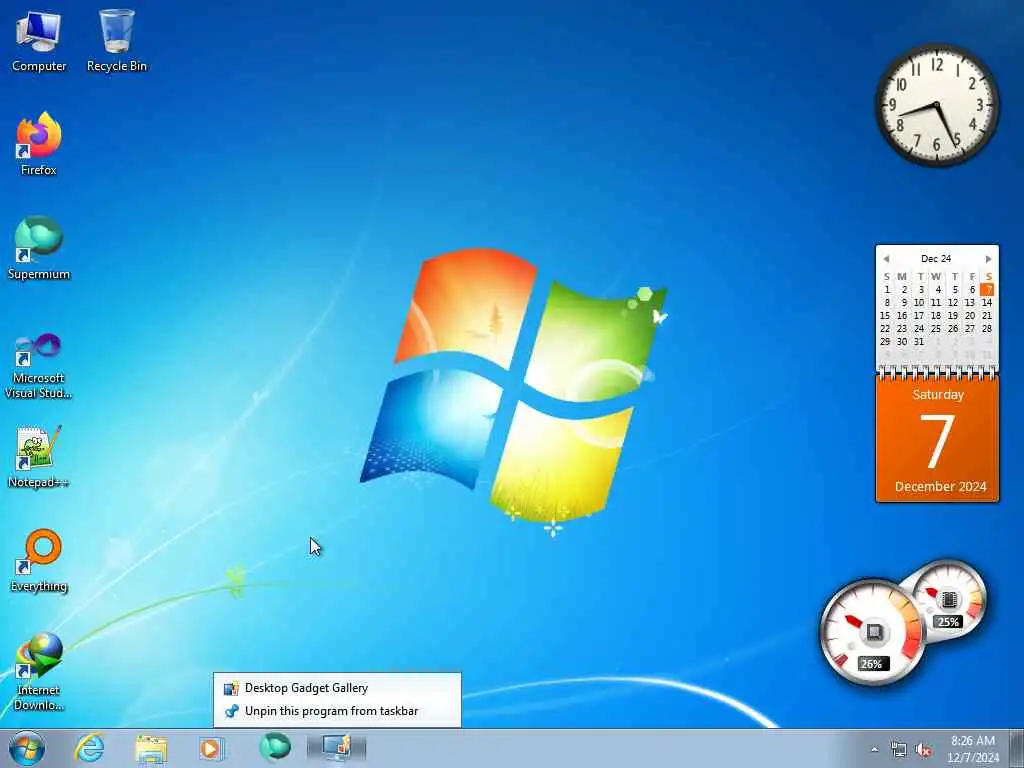The image size is (1024, 768).
Task: Select the Computer desktop icon
Action: pos(39,40)
